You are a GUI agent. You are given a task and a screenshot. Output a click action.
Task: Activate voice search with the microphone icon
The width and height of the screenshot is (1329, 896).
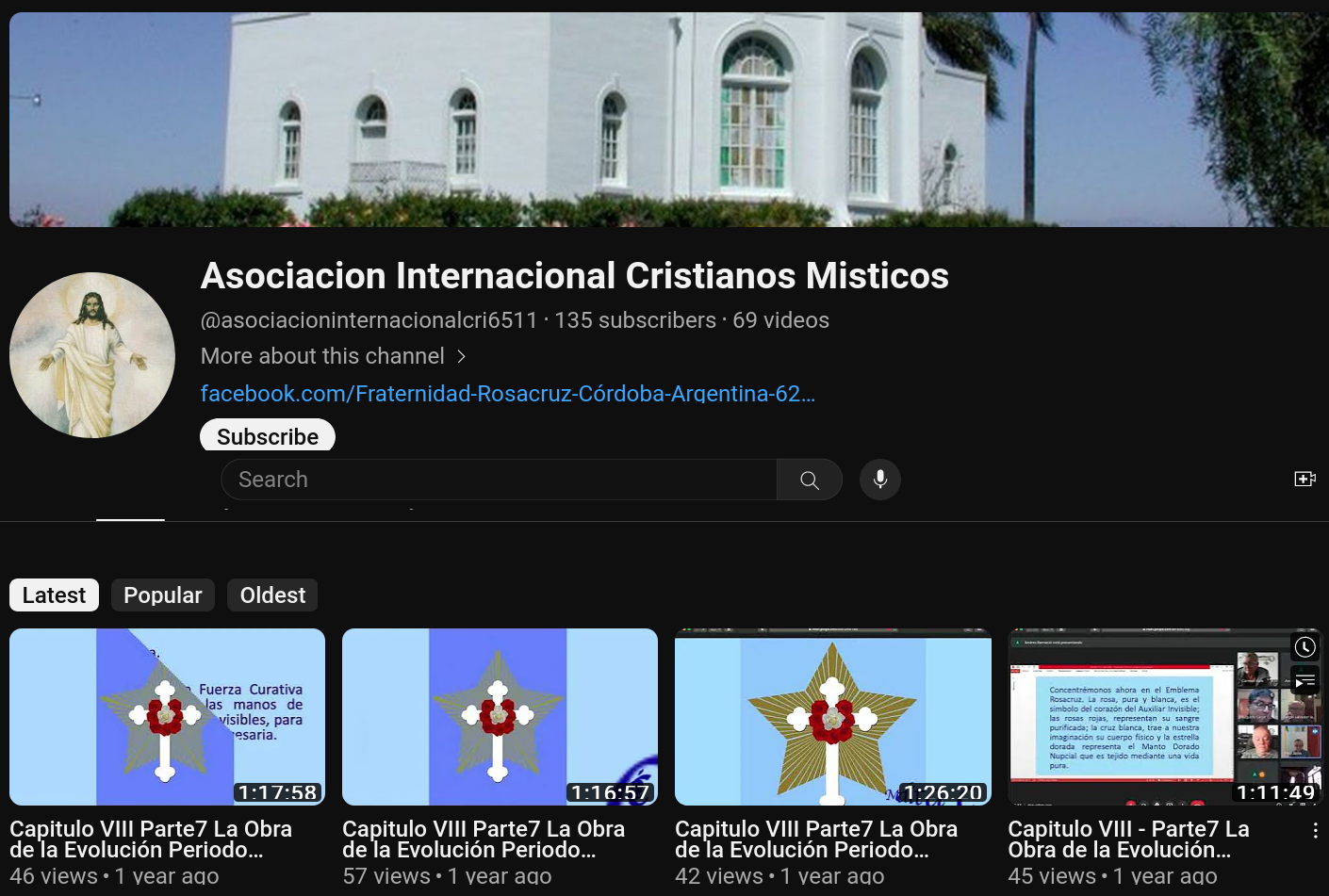pyautogui.click(x=879, y=480)
